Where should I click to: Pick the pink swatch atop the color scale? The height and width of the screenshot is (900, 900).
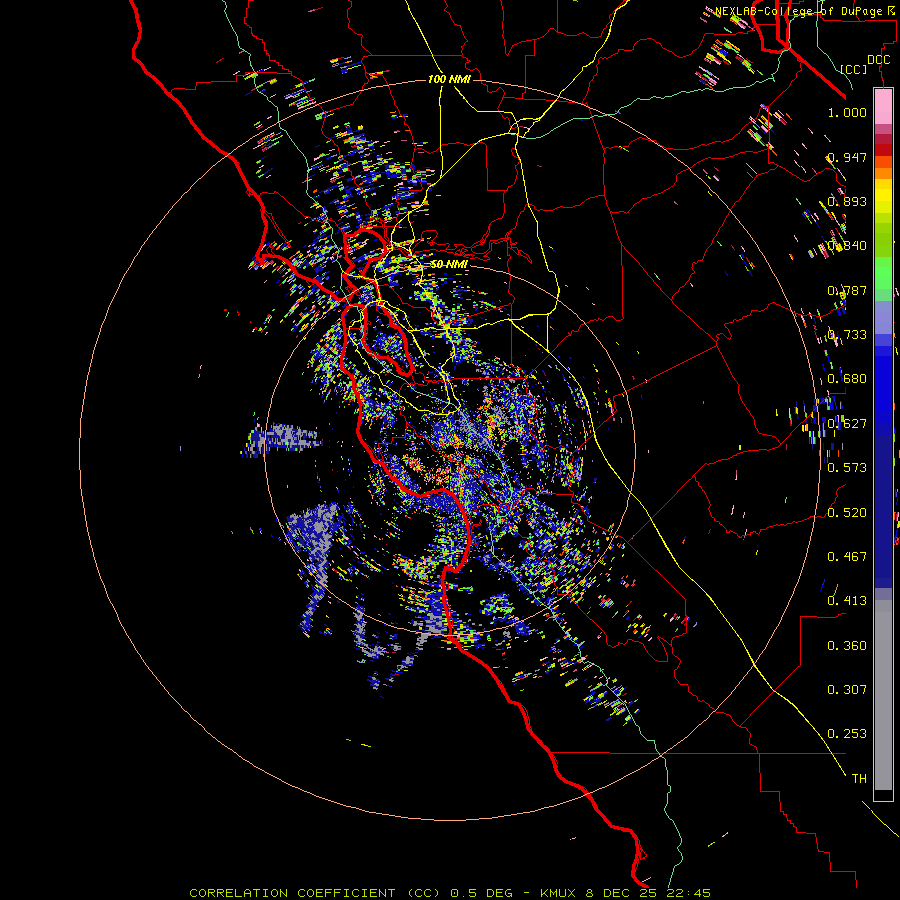pos(883,106)
